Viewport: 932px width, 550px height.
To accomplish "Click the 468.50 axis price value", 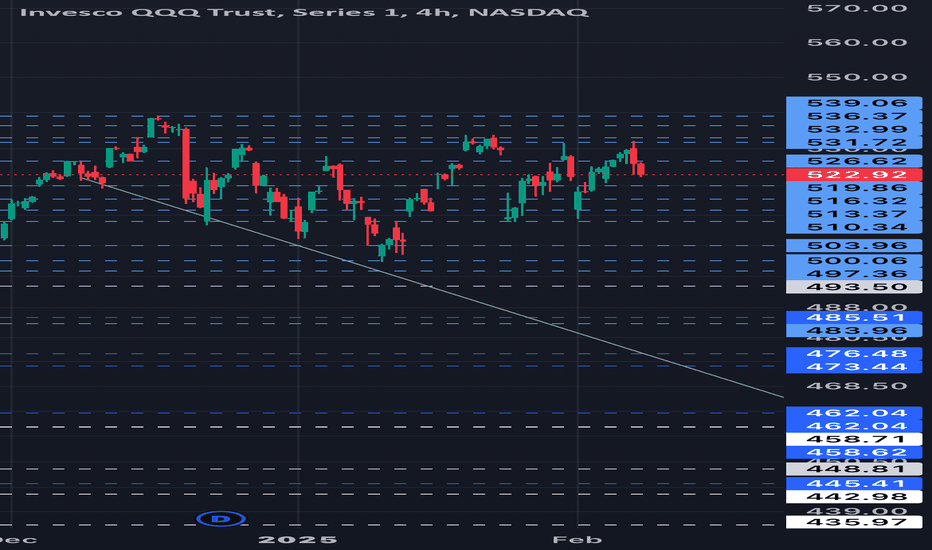I will coord(857,386).
